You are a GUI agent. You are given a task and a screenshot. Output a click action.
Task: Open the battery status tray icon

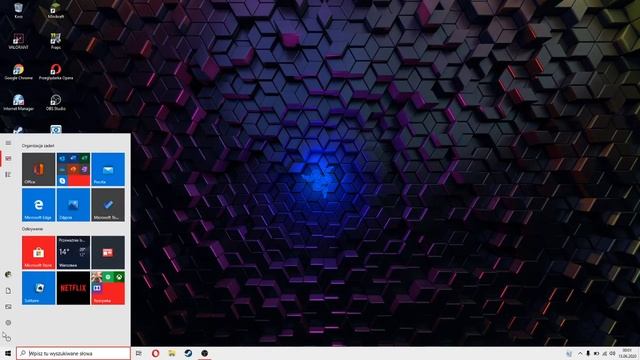pos(596,353)
